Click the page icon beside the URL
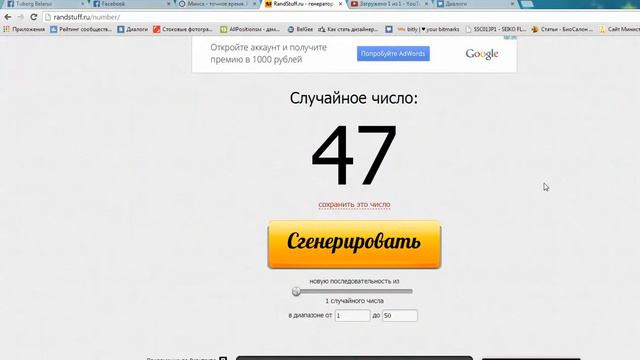This screenshot has width=640, height=360. coord(48,17)
